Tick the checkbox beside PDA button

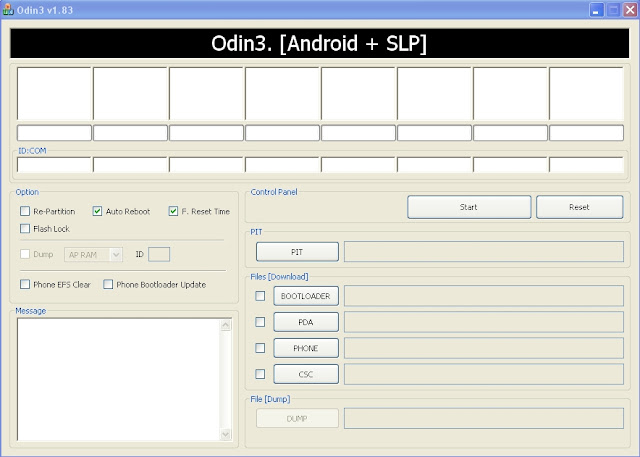click(x=260, y=322)
